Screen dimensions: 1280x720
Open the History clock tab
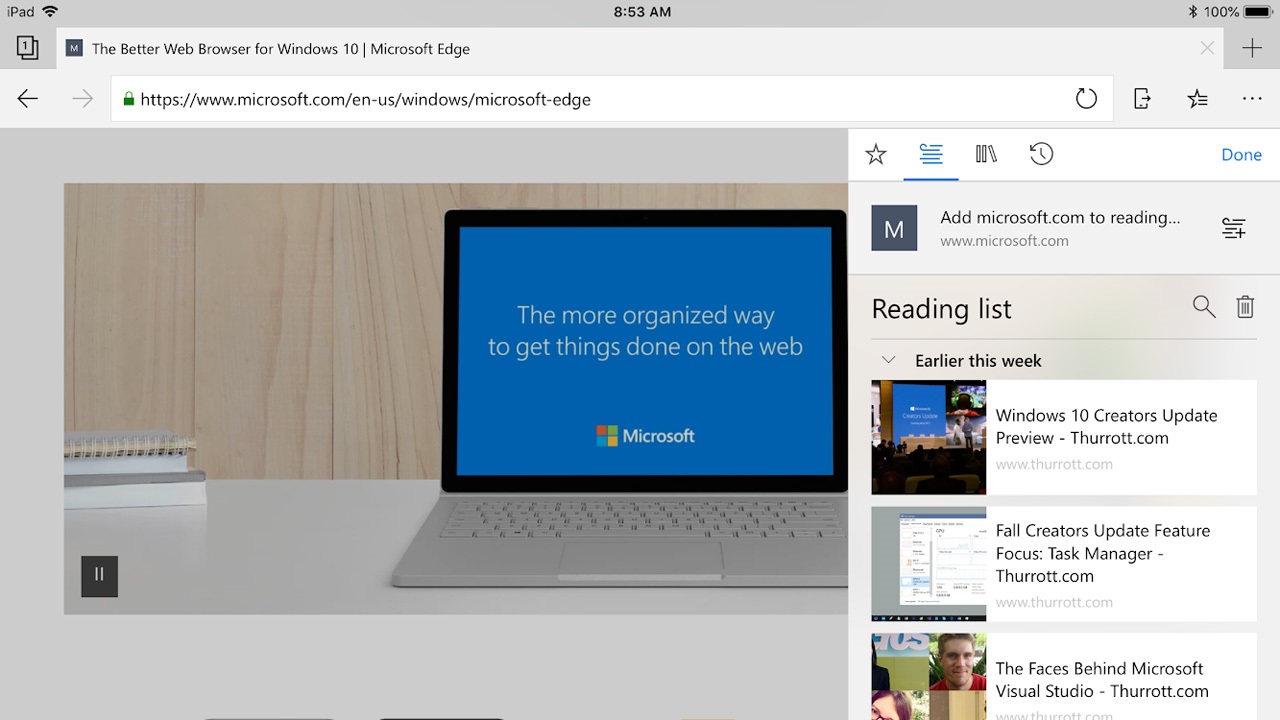click(x=1041, y=154)
